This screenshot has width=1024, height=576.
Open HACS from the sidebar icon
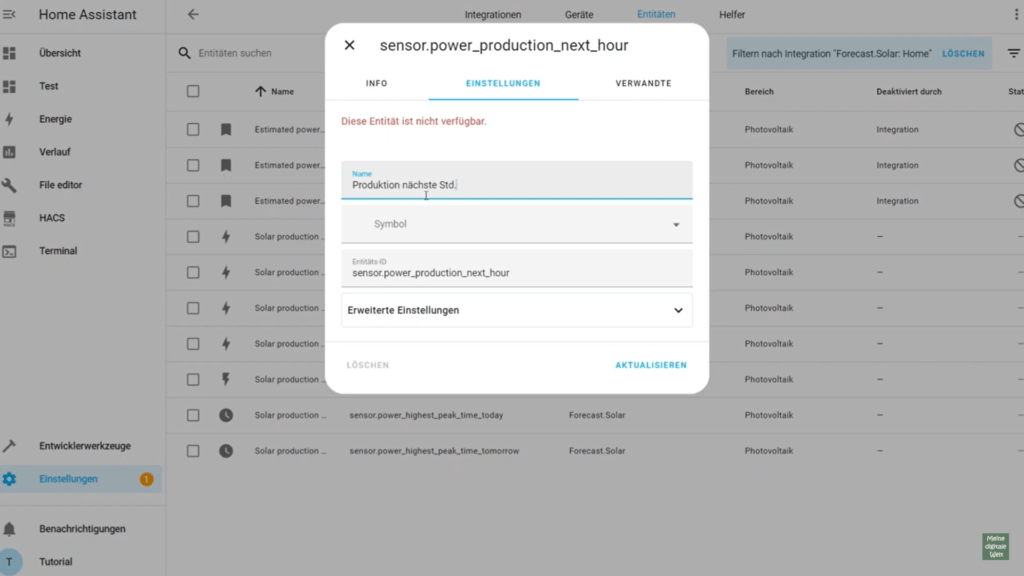point(10,218)
